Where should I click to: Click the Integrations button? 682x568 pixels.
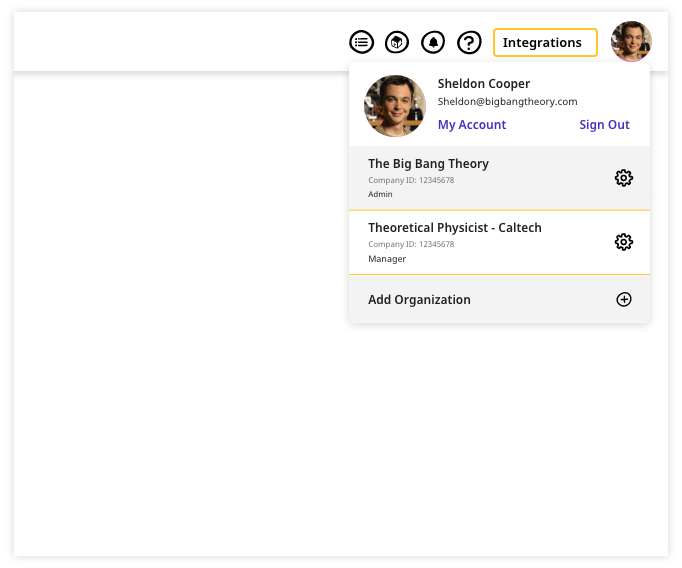pyautogui.click(x=545, y=42)
